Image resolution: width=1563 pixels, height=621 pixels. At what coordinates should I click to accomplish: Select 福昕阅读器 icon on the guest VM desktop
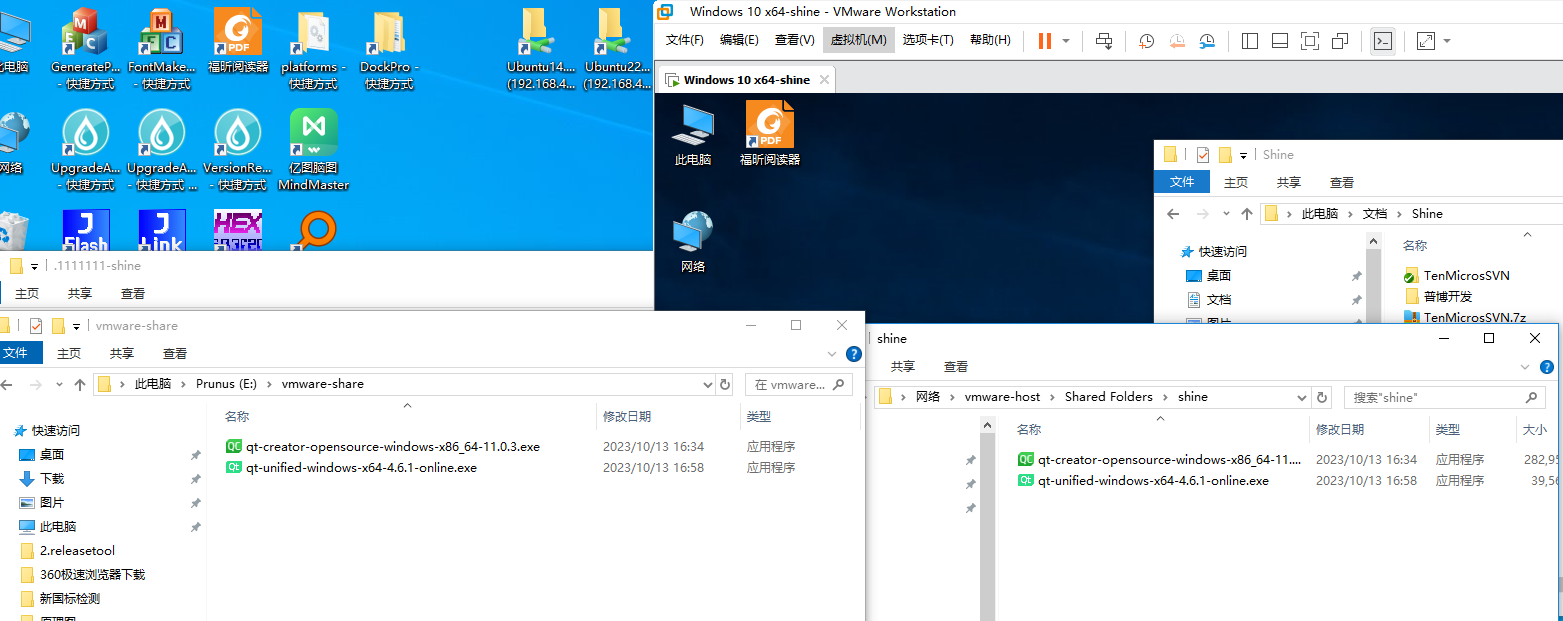(770, 134)
